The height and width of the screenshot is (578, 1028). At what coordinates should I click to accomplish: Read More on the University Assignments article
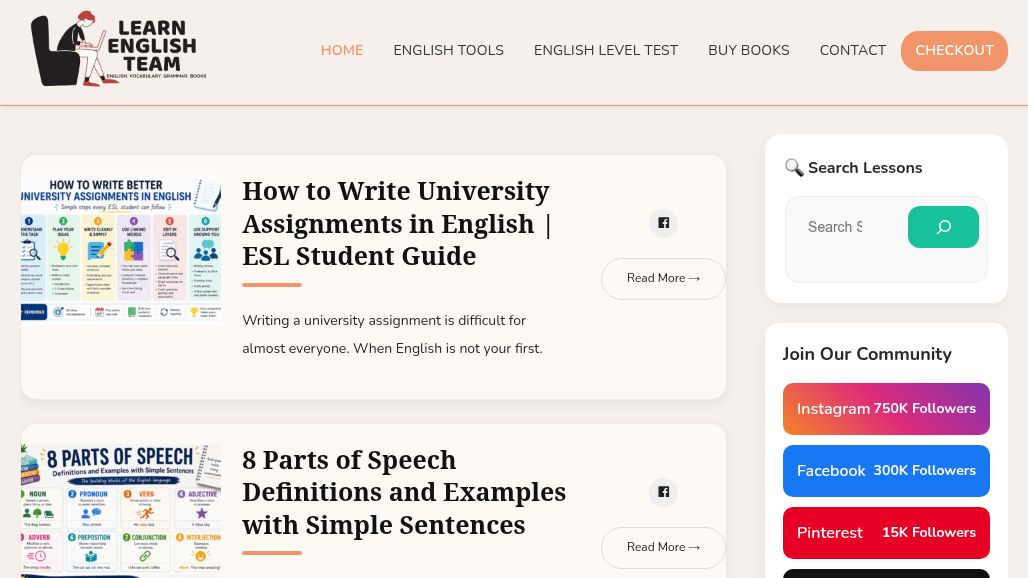(x=663, y=279)
